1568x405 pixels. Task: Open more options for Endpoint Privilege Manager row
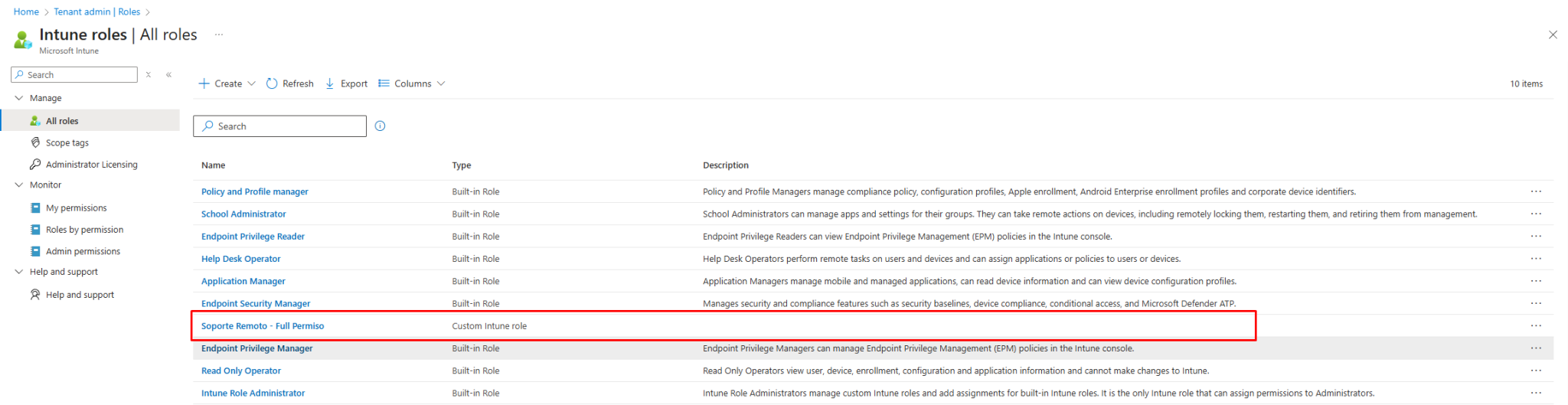1536,348
